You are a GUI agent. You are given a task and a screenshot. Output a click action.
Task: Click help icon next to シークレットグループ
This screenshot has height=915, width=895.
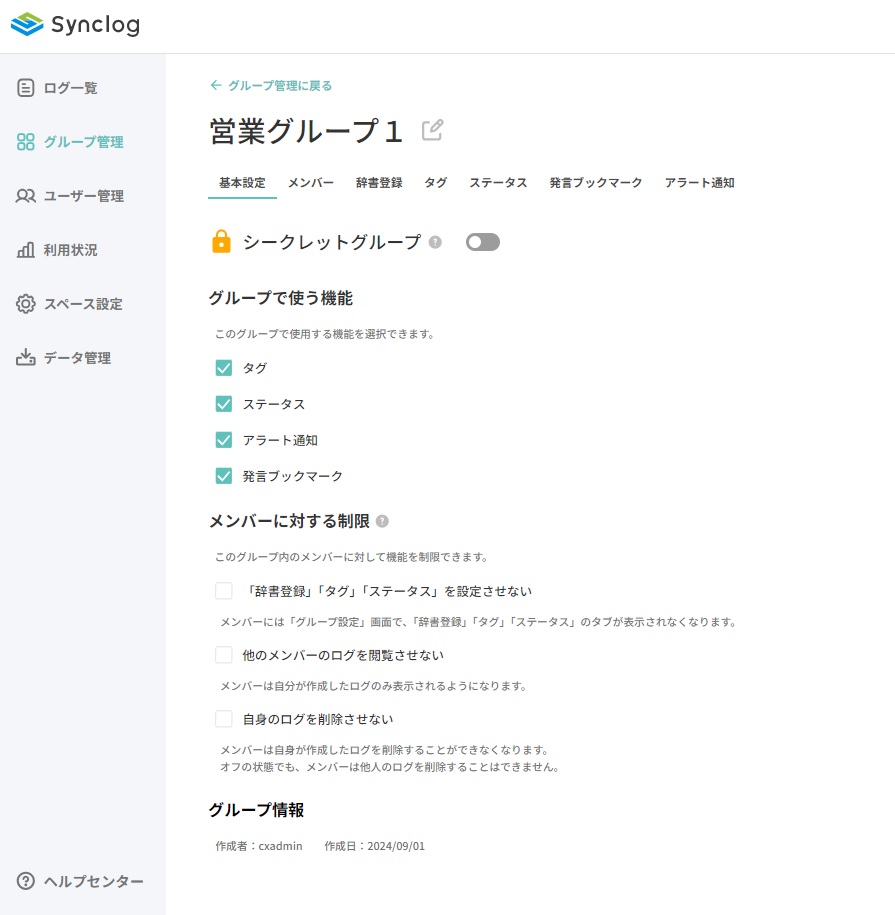click(435, 242)
